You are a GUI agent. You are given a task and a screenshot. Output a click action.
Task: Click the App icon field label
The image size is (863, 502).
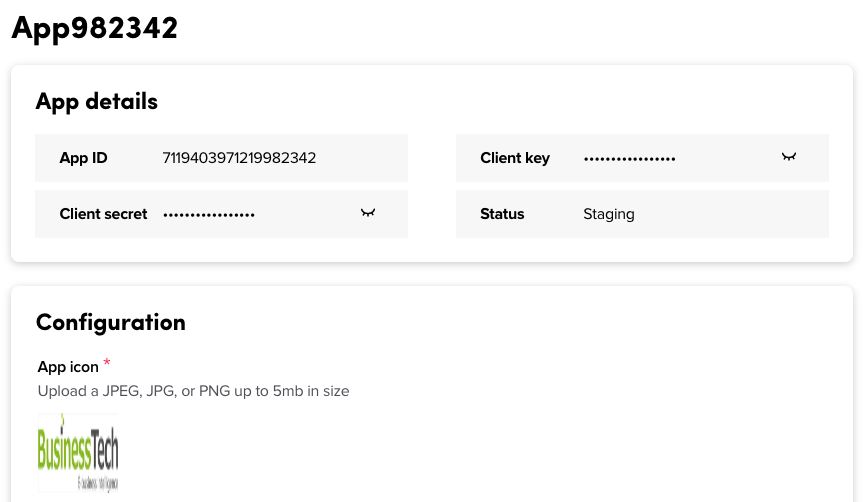68,367
